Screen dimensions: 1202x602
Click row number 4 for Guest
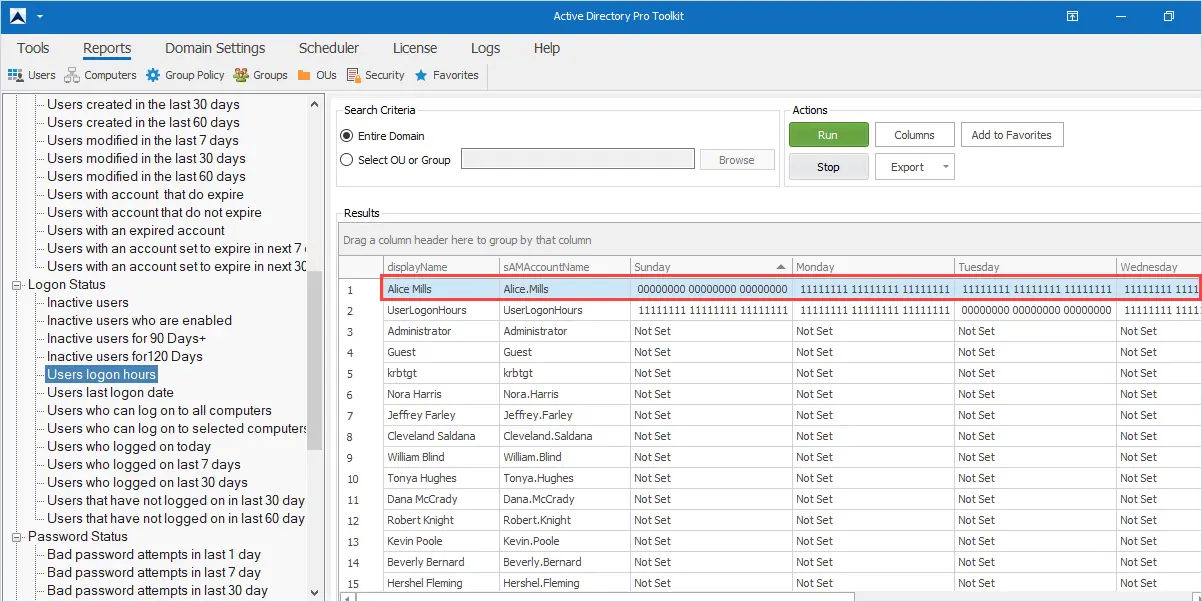tap(361, 352)
